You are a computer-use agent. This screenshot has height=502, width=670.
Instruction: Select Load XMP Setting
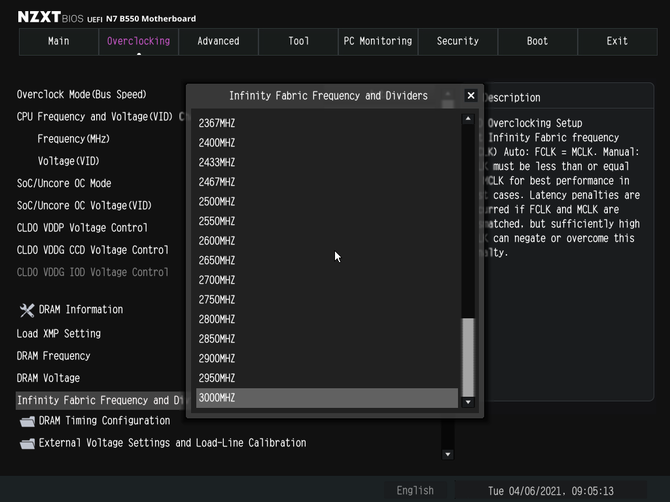[x=59, y=334]
